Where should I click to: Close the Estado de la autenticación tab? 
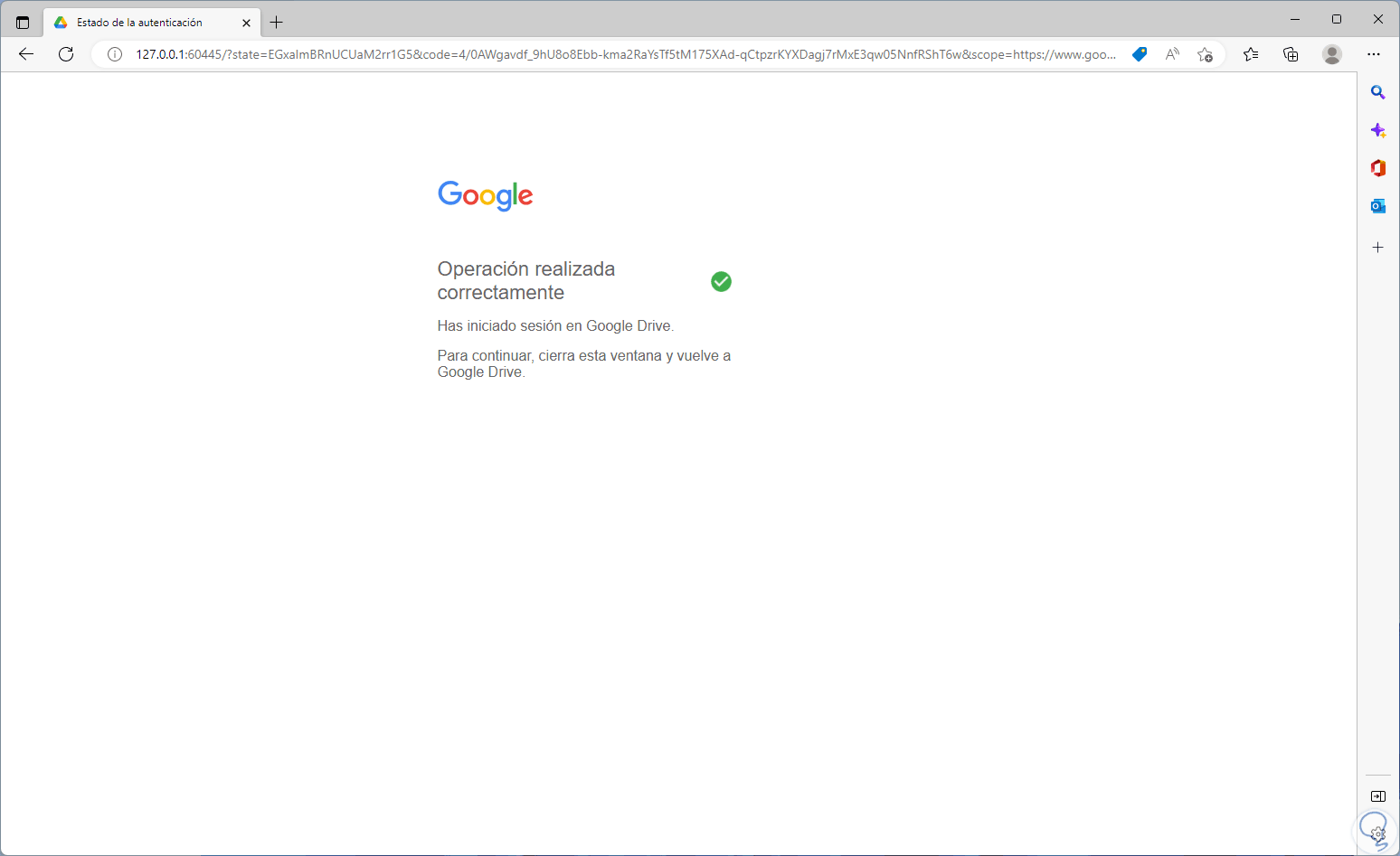tap(246, 23)
